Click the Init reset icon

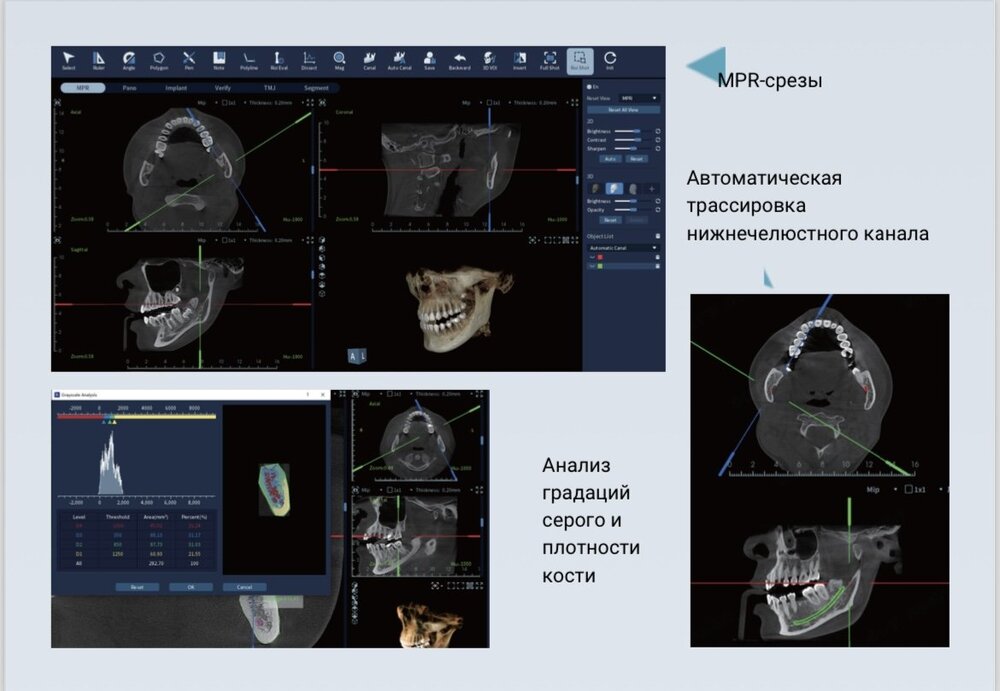click(x=610, y=61)
